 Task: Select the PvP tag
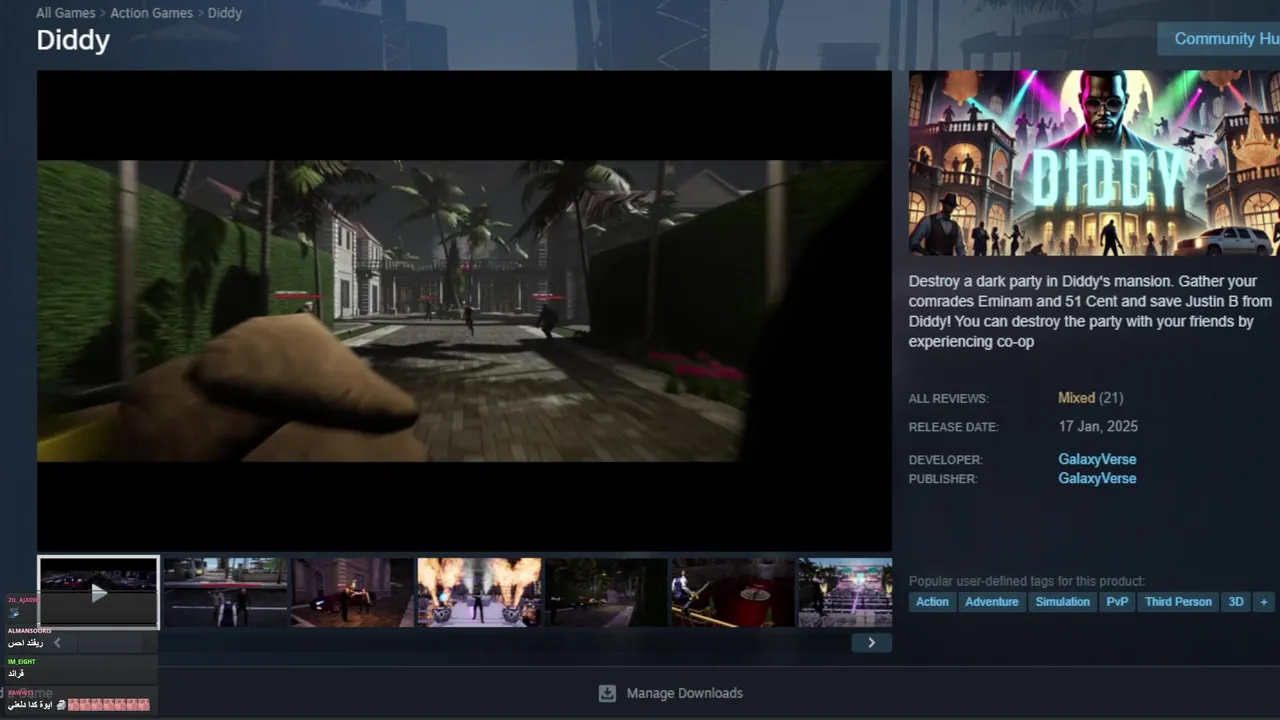click(x=1117, y=602)
